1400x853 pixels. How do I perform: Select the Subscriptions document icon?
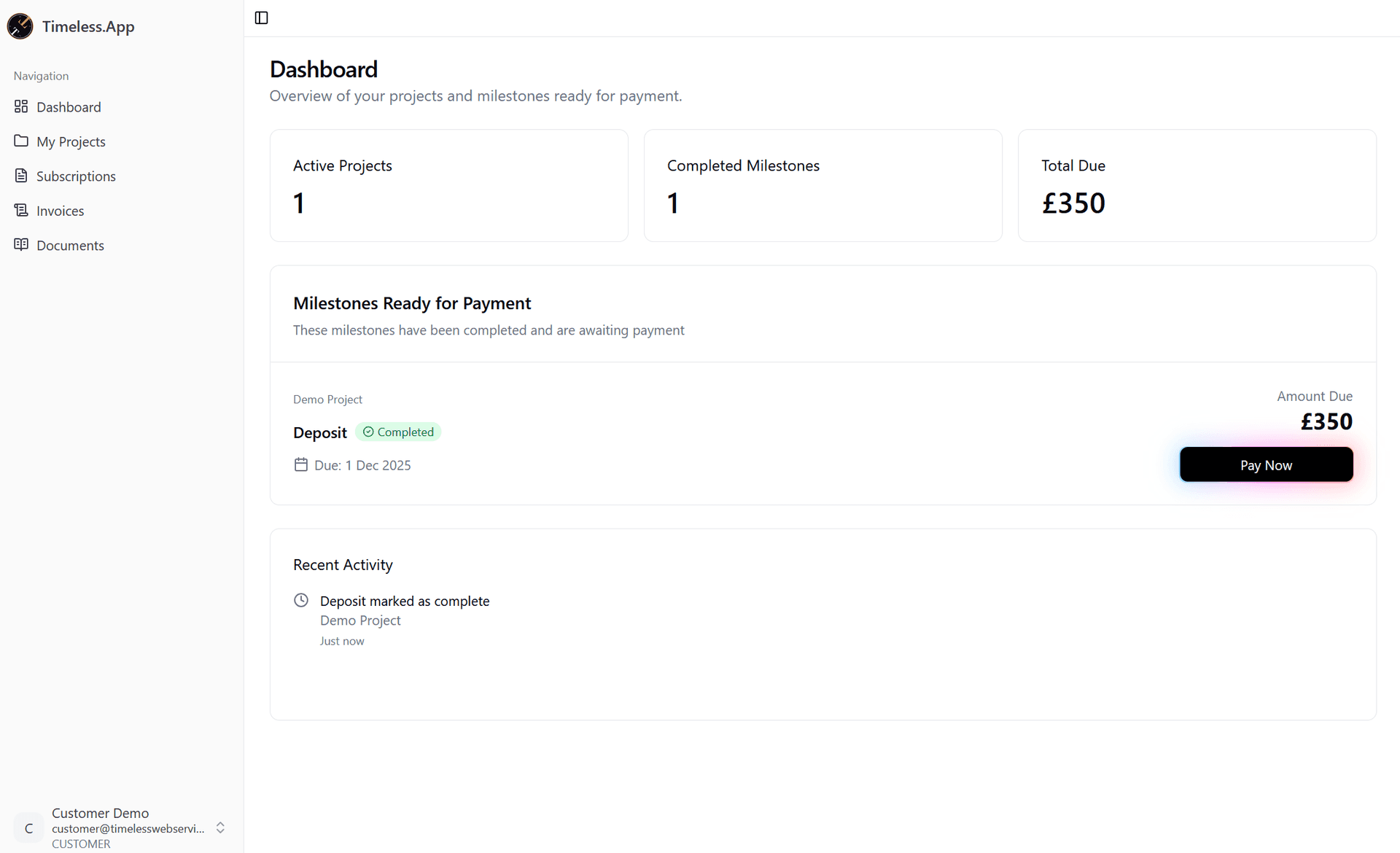click(22, 176)
